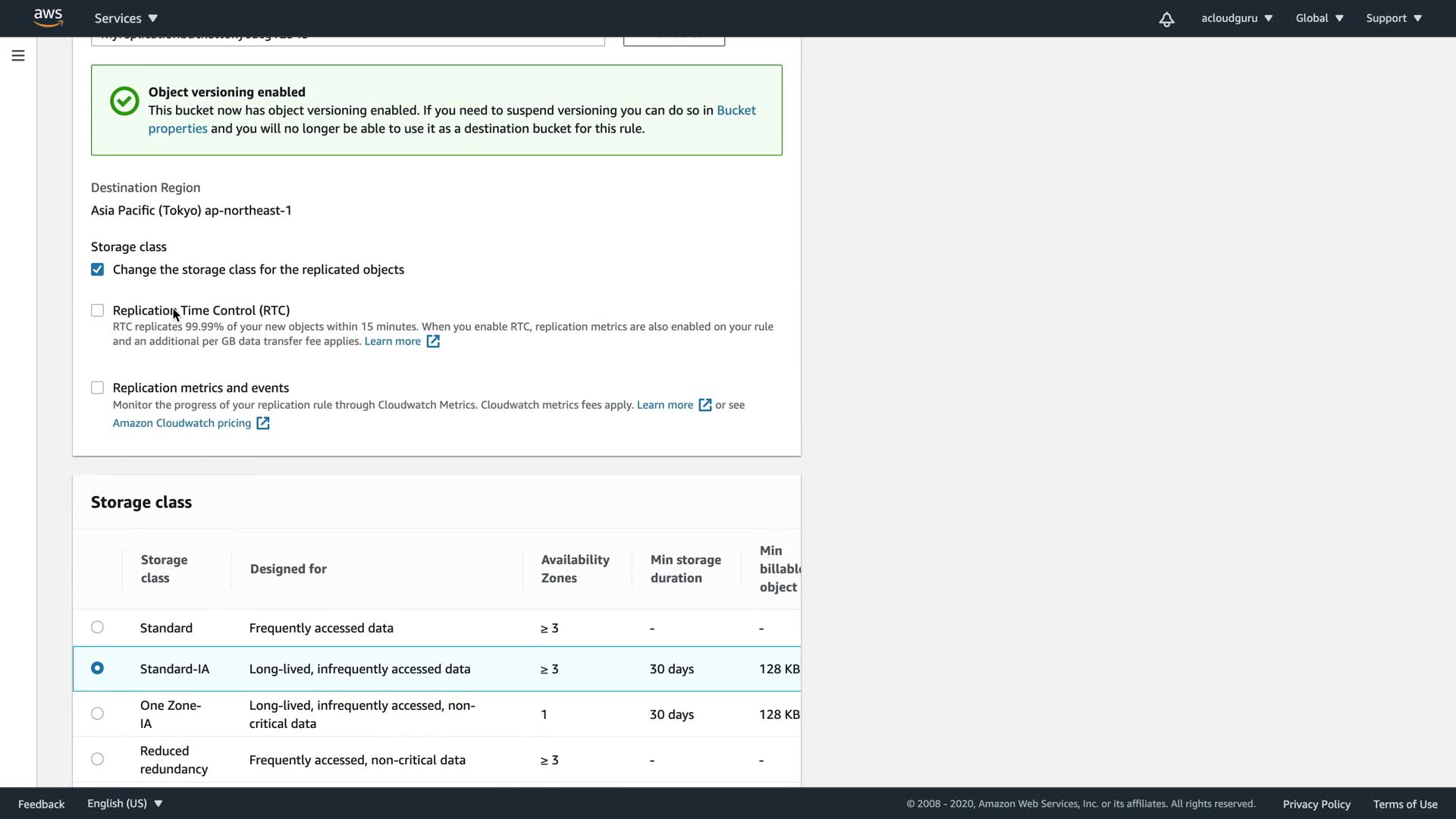The image size is (1456, 819).
Task: Click the Feedback button in footer
Action: (x=41, y=804)
